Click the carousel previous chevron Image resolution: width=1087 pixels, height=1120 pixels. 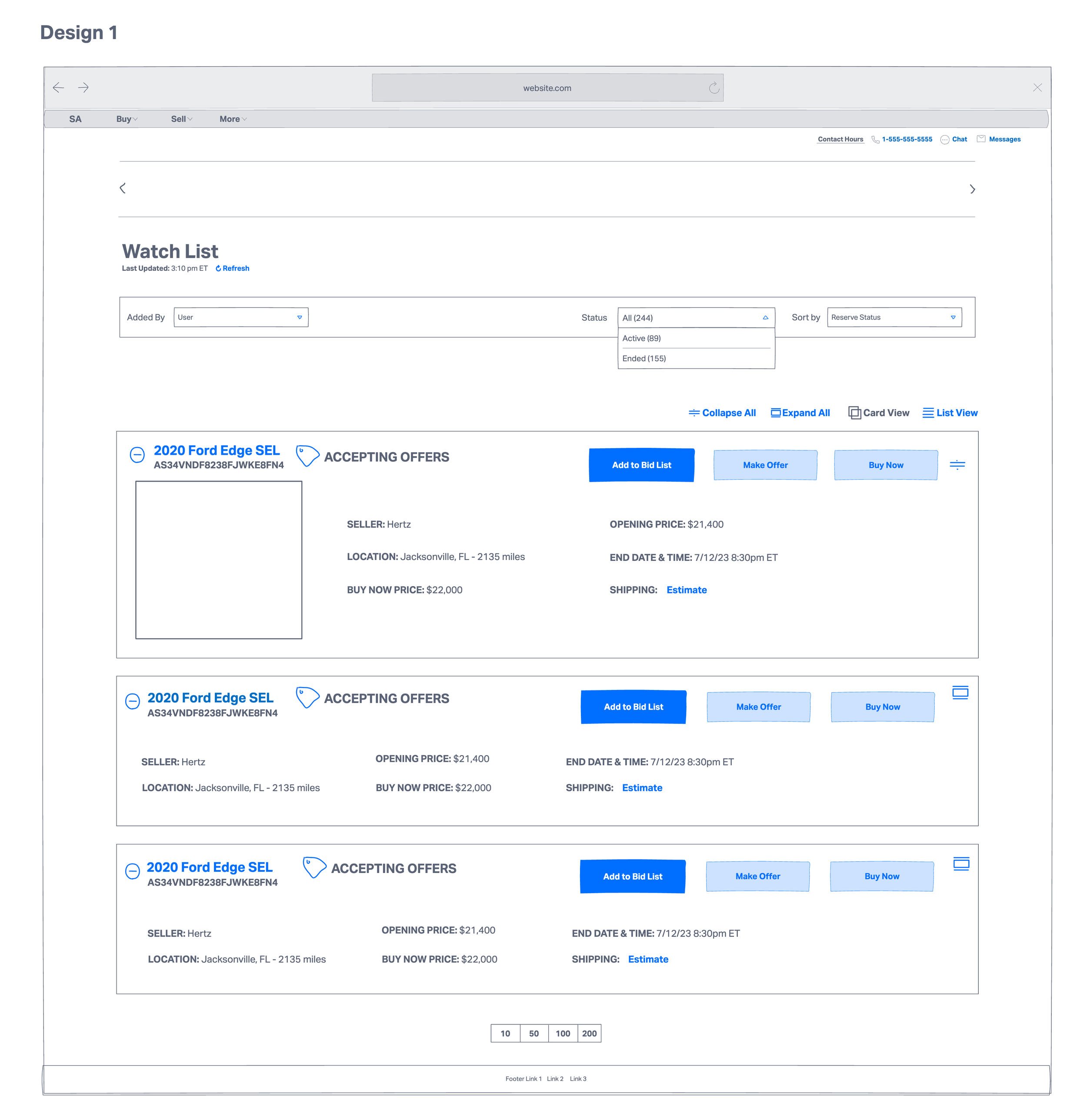(122, 188)
